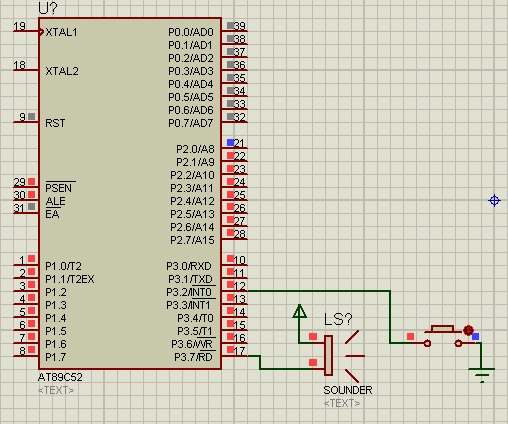Click the P3.0/RXD pin label
Image resolution: width=508 pixels, height=424 pixels.
click(189, 266)
